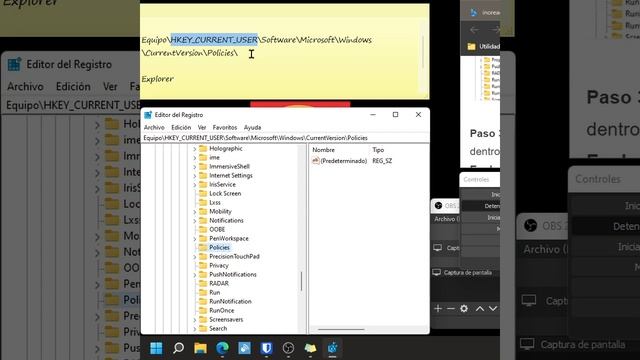Select the Lxss key

pos(215,202)
